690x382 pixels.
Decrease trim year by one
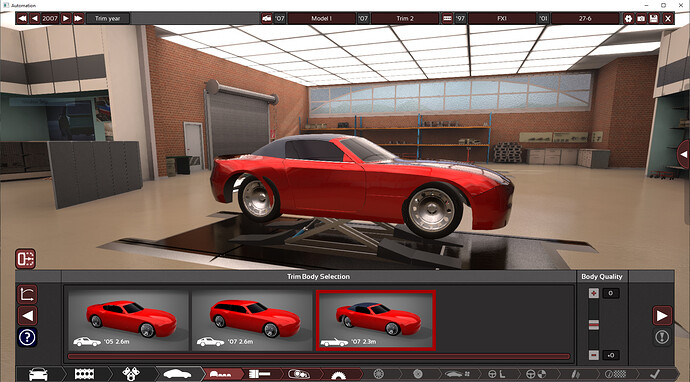click(35, 18)
